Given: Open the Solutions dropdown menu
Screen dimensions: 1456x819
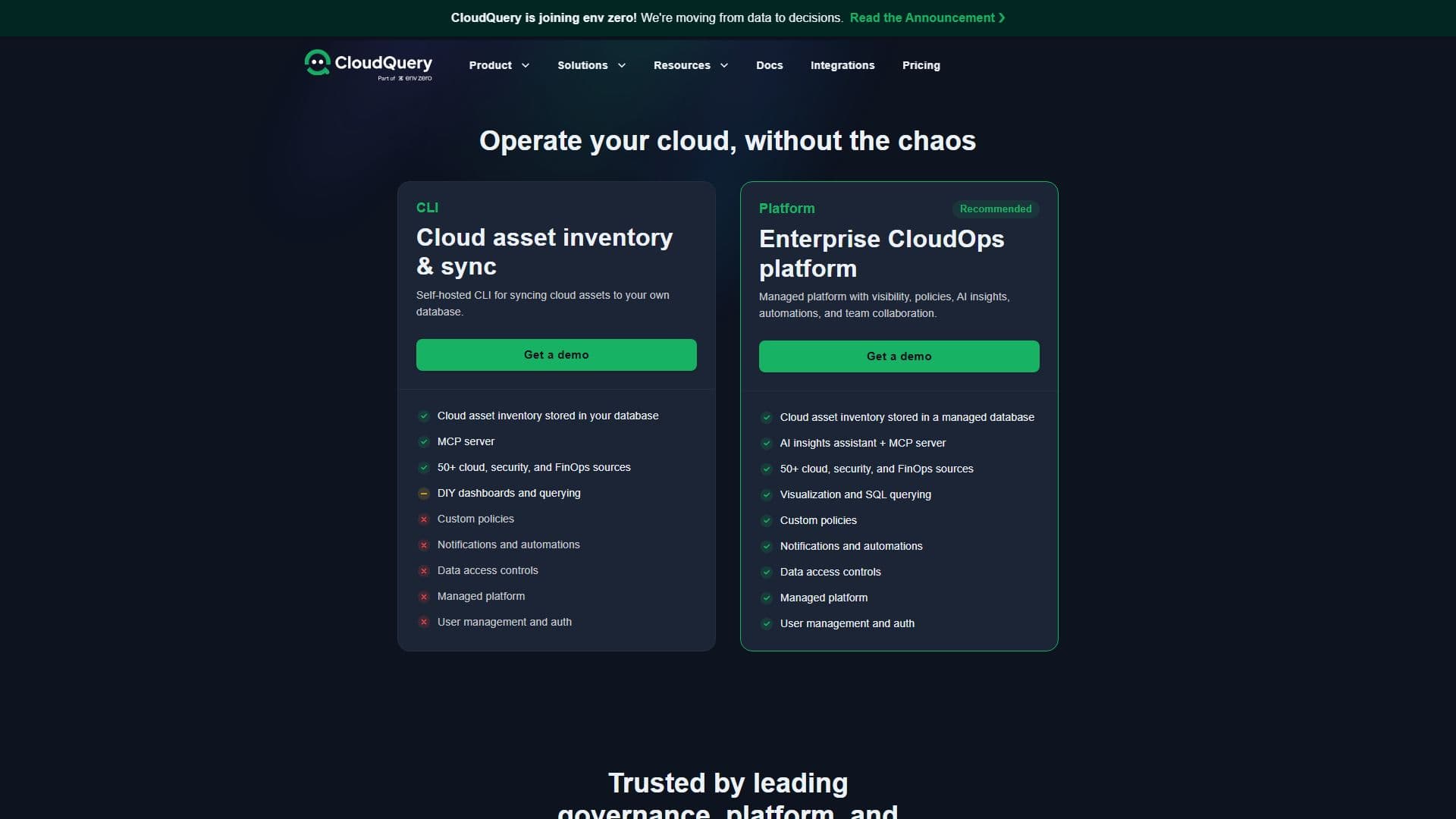Looking at the screenshot, I should point(591,65).
